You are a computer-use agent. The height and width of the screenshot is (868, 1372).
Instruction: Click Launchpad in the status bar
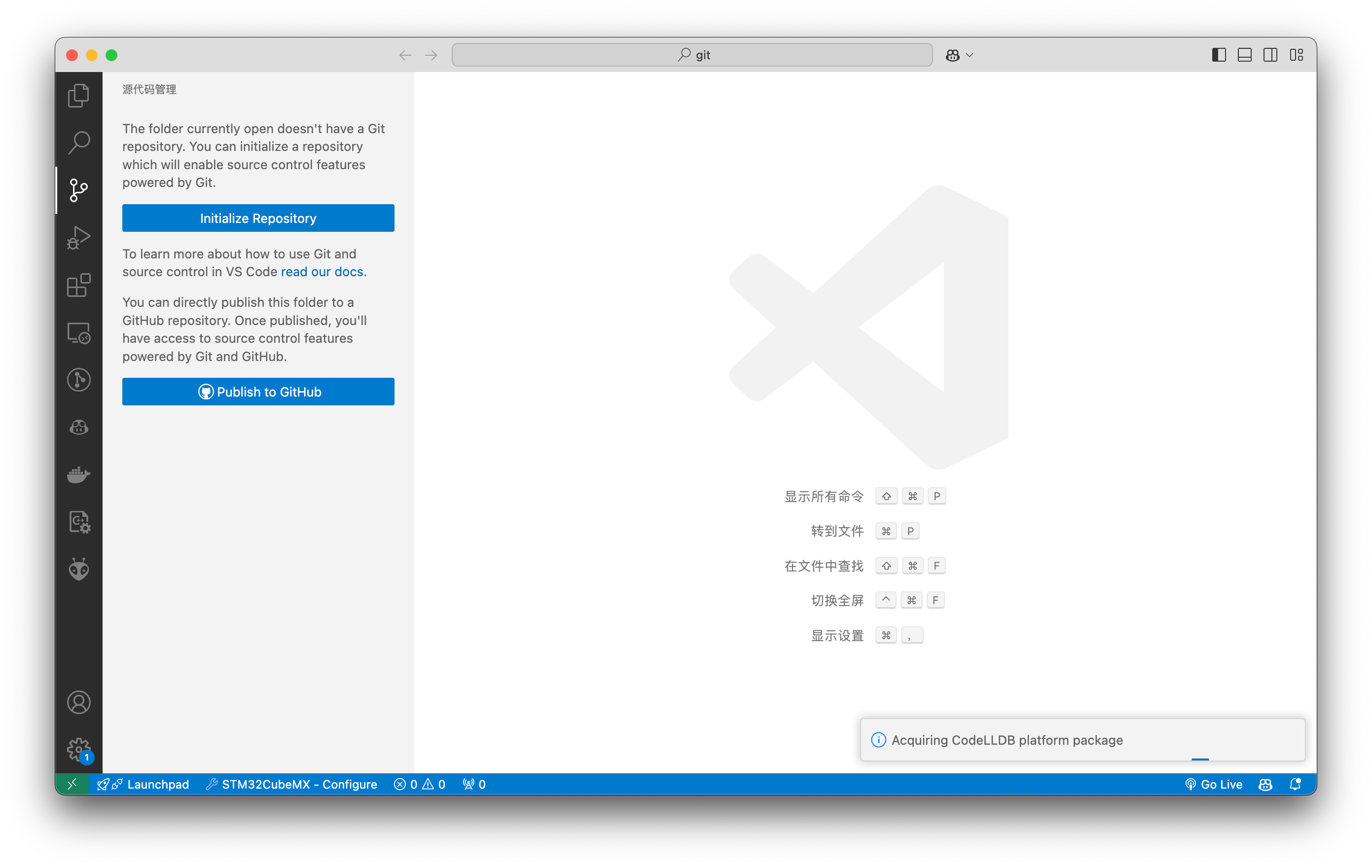click(143, 784)
